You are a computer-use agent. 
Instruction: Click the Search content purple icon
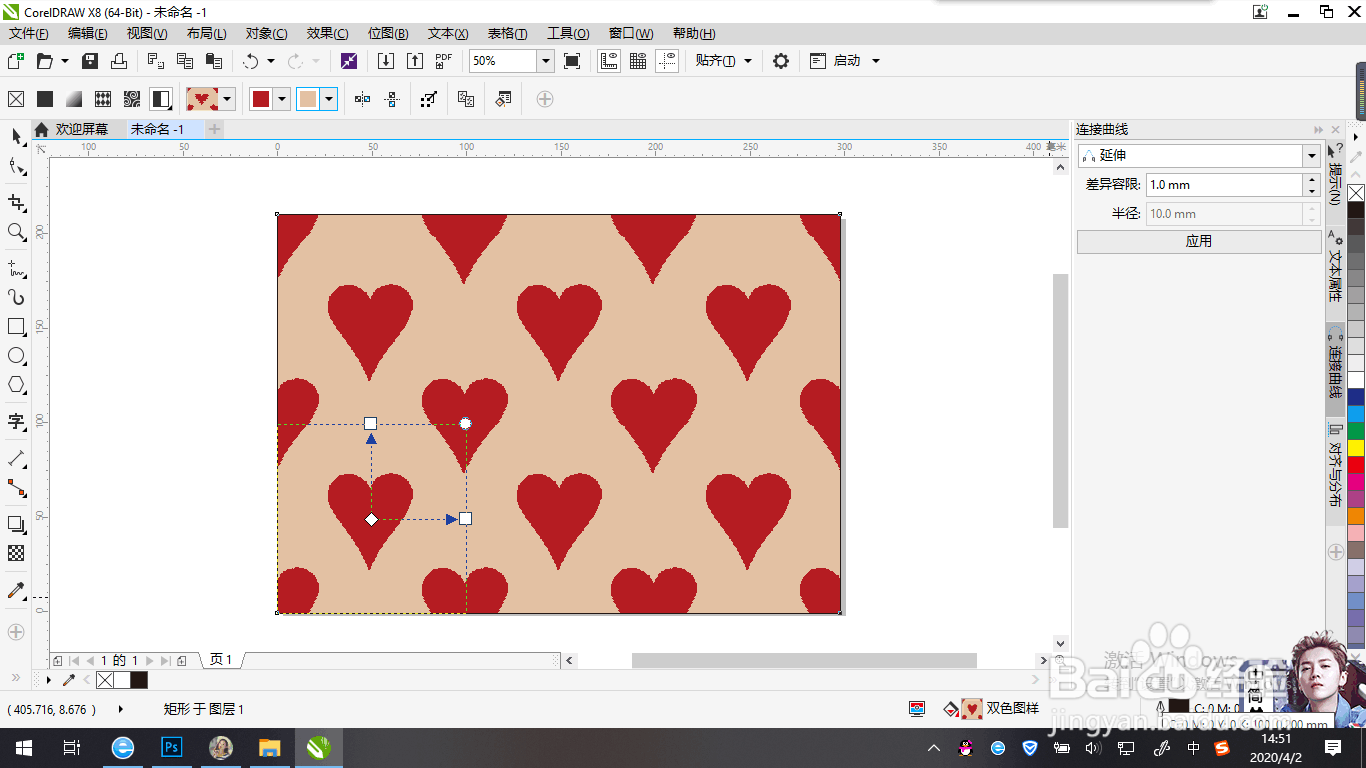(348, 61)
